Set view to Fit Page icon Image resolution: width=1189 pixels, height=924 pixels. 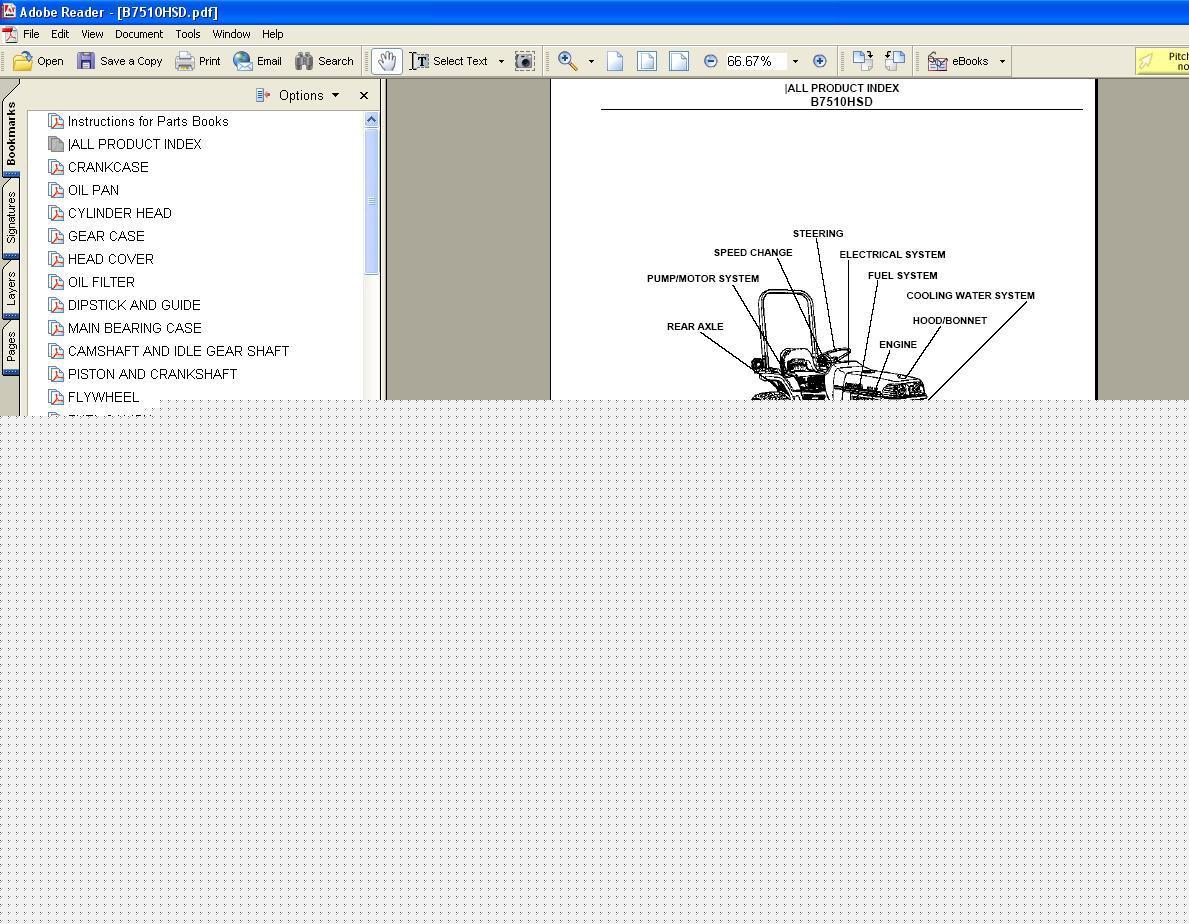[x=647, y=61]
